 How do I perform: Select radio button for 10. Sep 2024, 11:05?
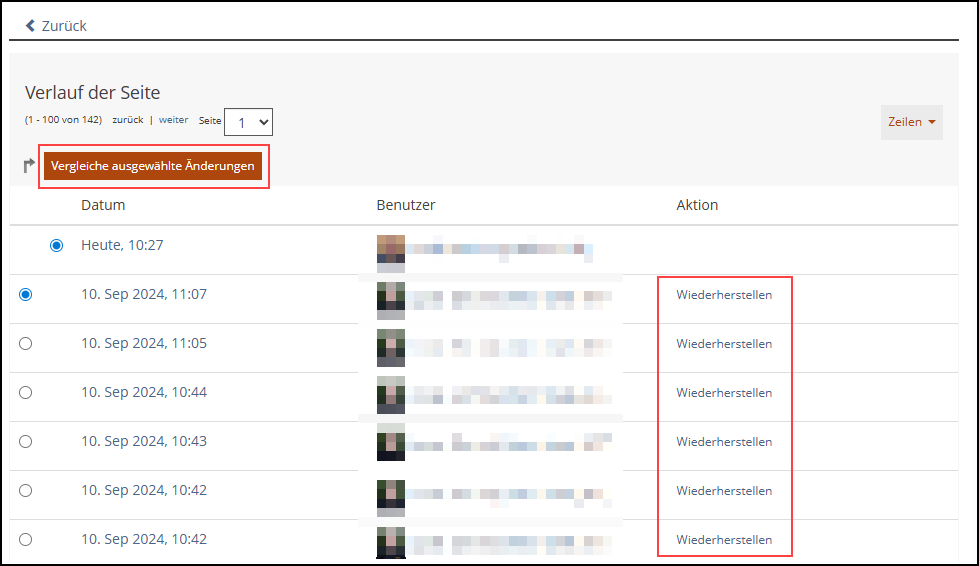click(x=26, y=343)
